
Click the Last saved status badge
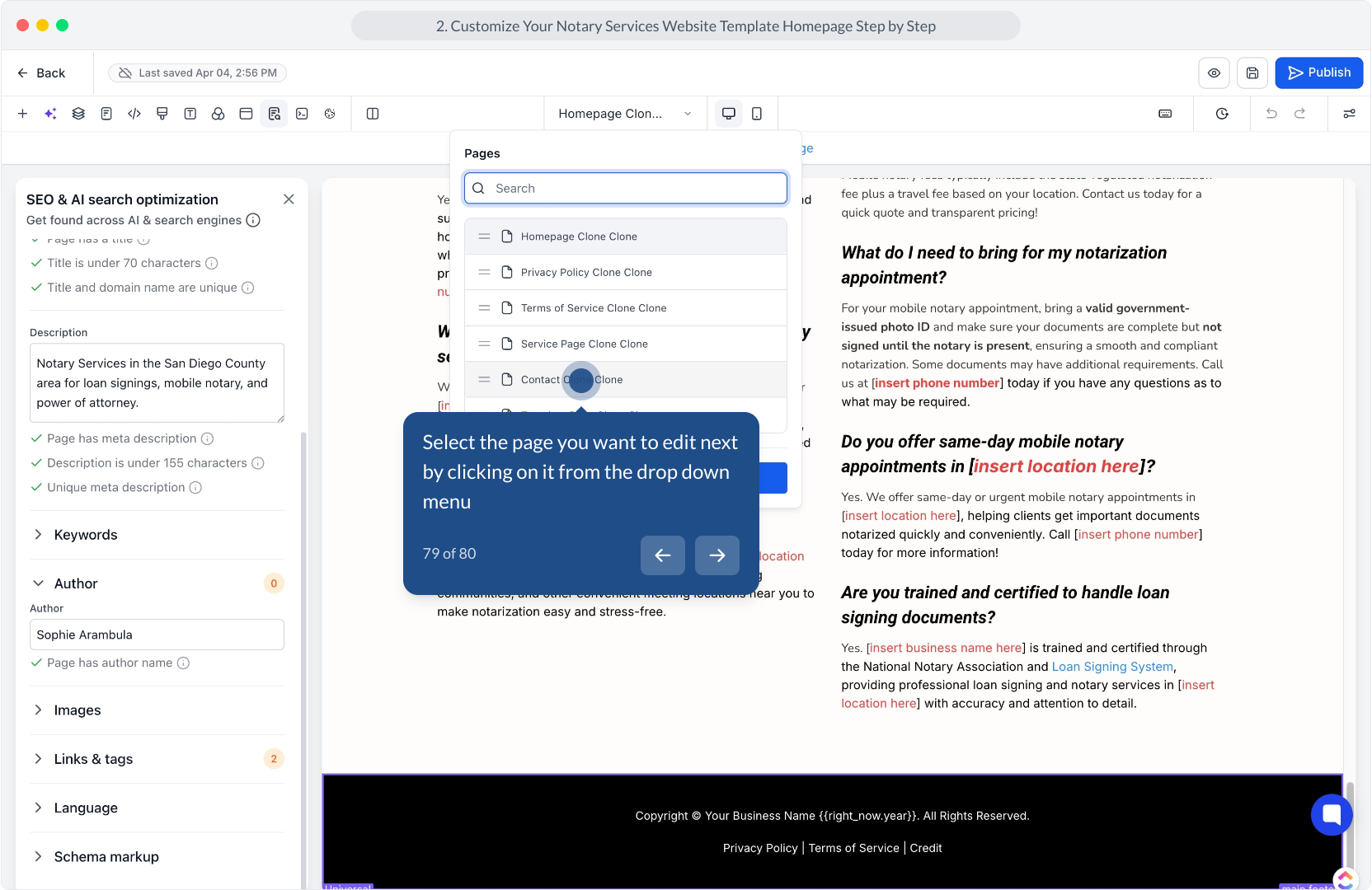click(x=198, y=73)
